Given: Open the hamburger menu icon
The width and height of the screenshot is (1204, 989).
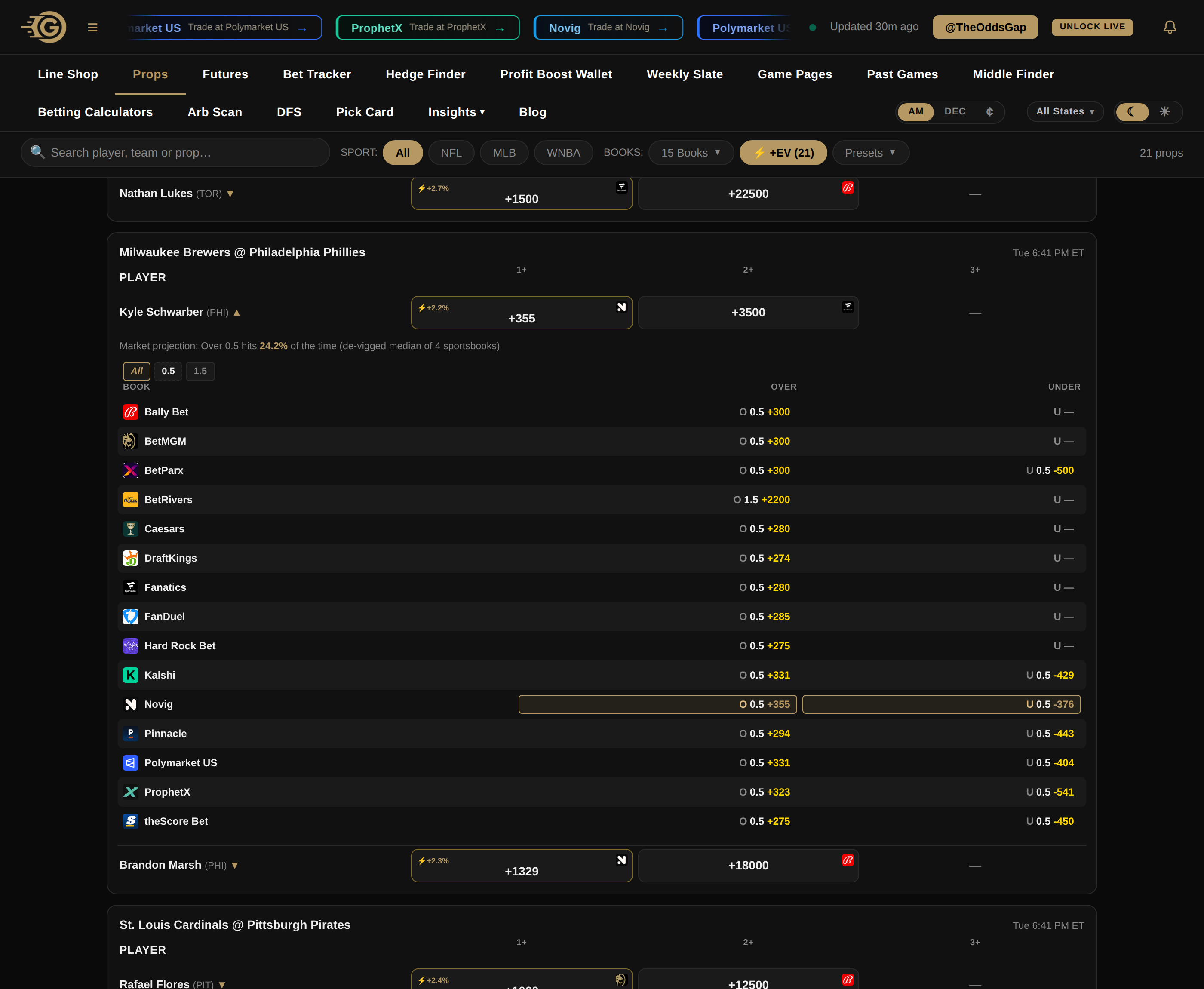Looking at the screenshot, I should pyautogui.click(x=92, y=28).
